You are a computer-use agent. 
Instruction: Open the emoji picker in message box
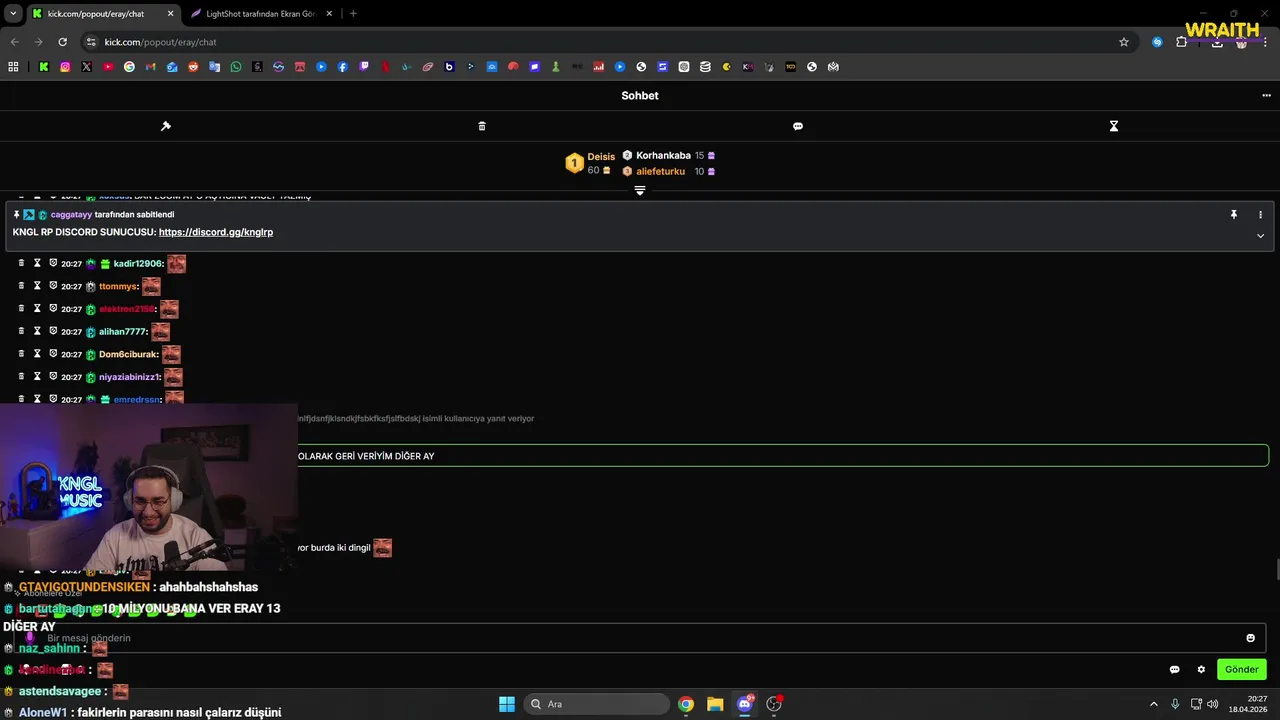1250,638
